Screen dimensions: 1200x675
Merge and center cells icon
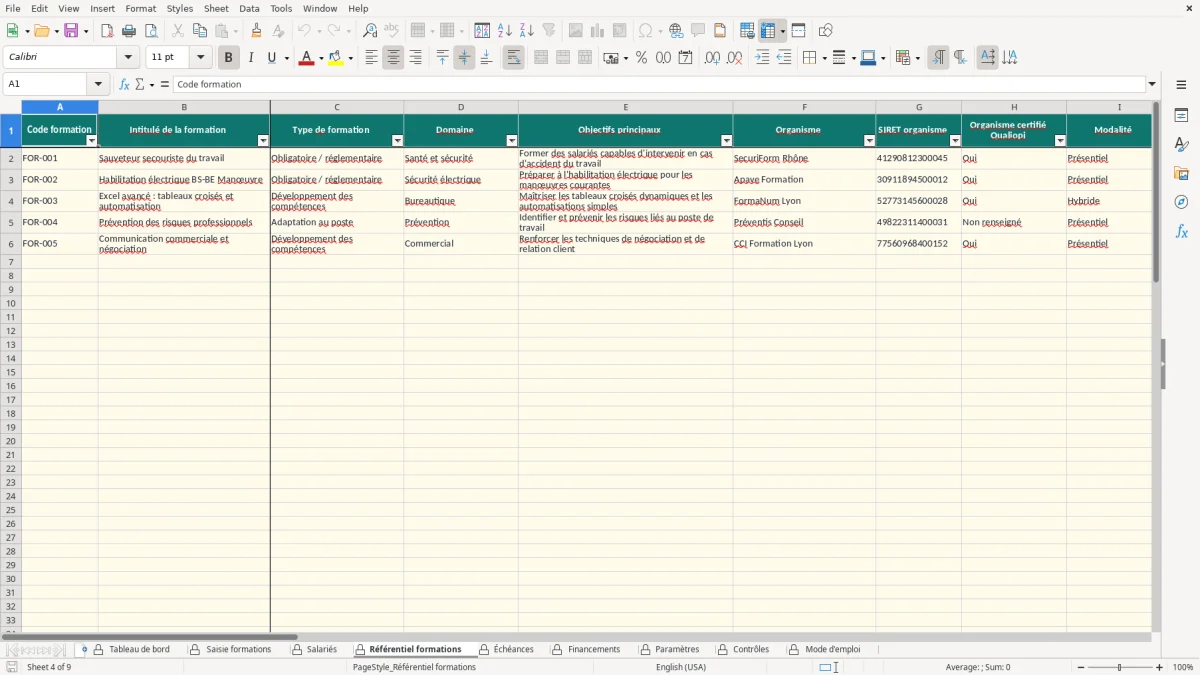pos(541,58)
